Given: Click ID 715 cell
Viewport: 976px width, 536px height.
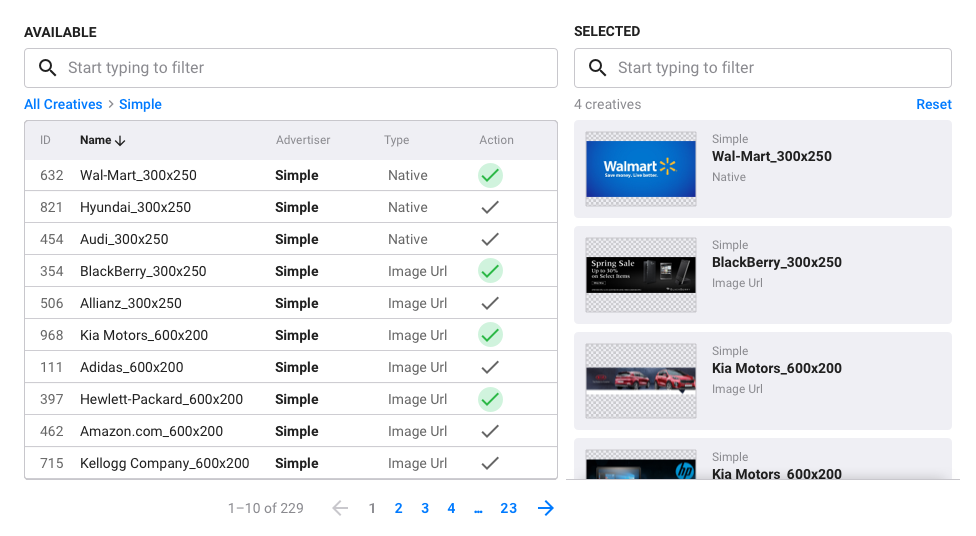Looking at the screenshot, I should pyautogui.click(x=52, y=463).
